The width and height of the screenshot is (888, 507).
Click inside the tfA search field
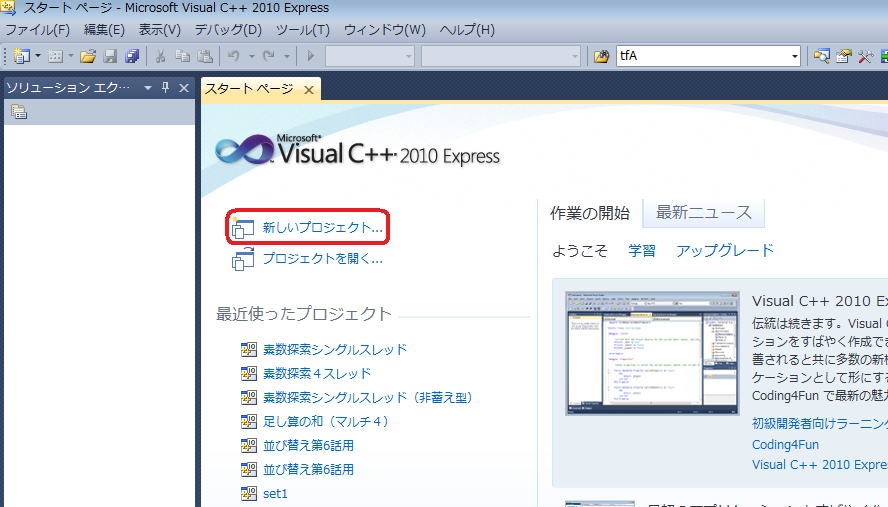(702, 56)
